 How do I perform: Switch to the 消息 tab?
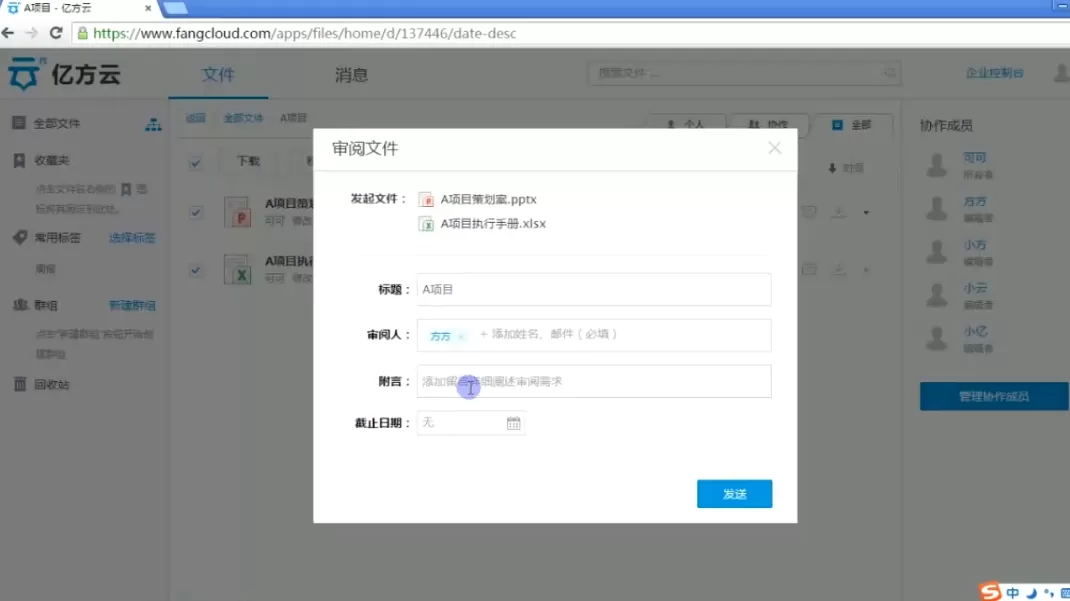coord(351,74)
